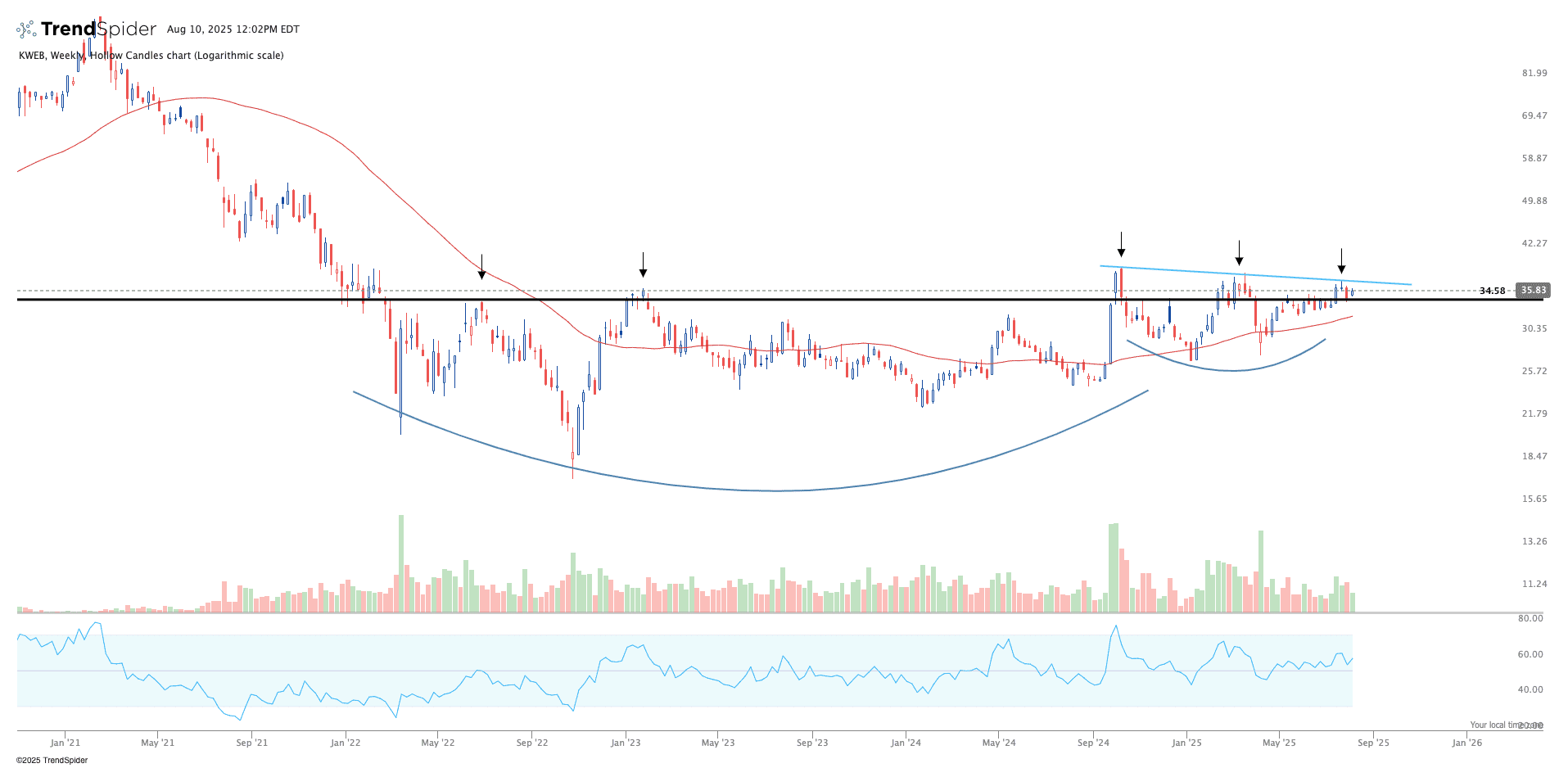Click the KWEB Weekly chart title text

(x=151, y=56)
